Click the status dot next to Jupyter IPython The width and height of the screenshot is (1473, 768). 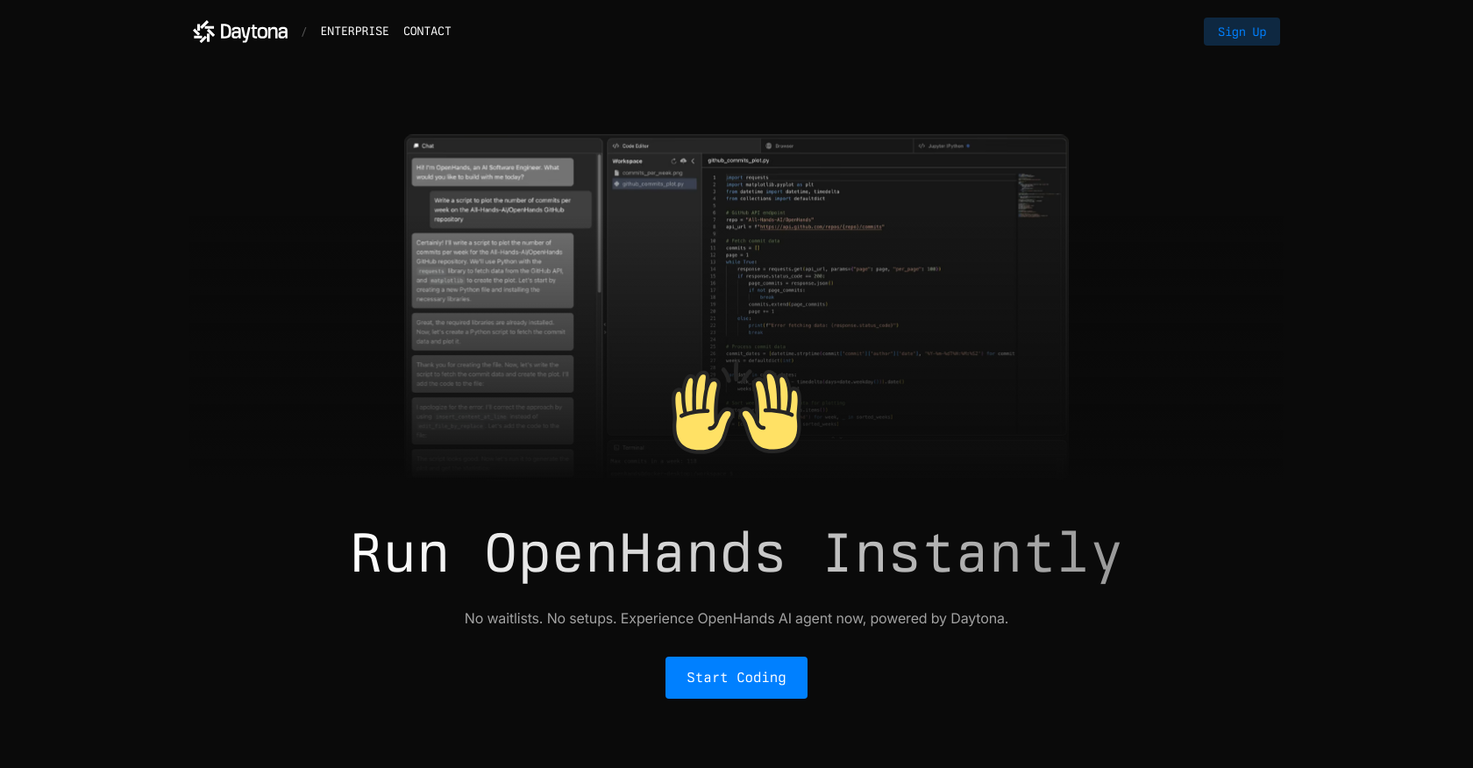[x=968, y=146]
